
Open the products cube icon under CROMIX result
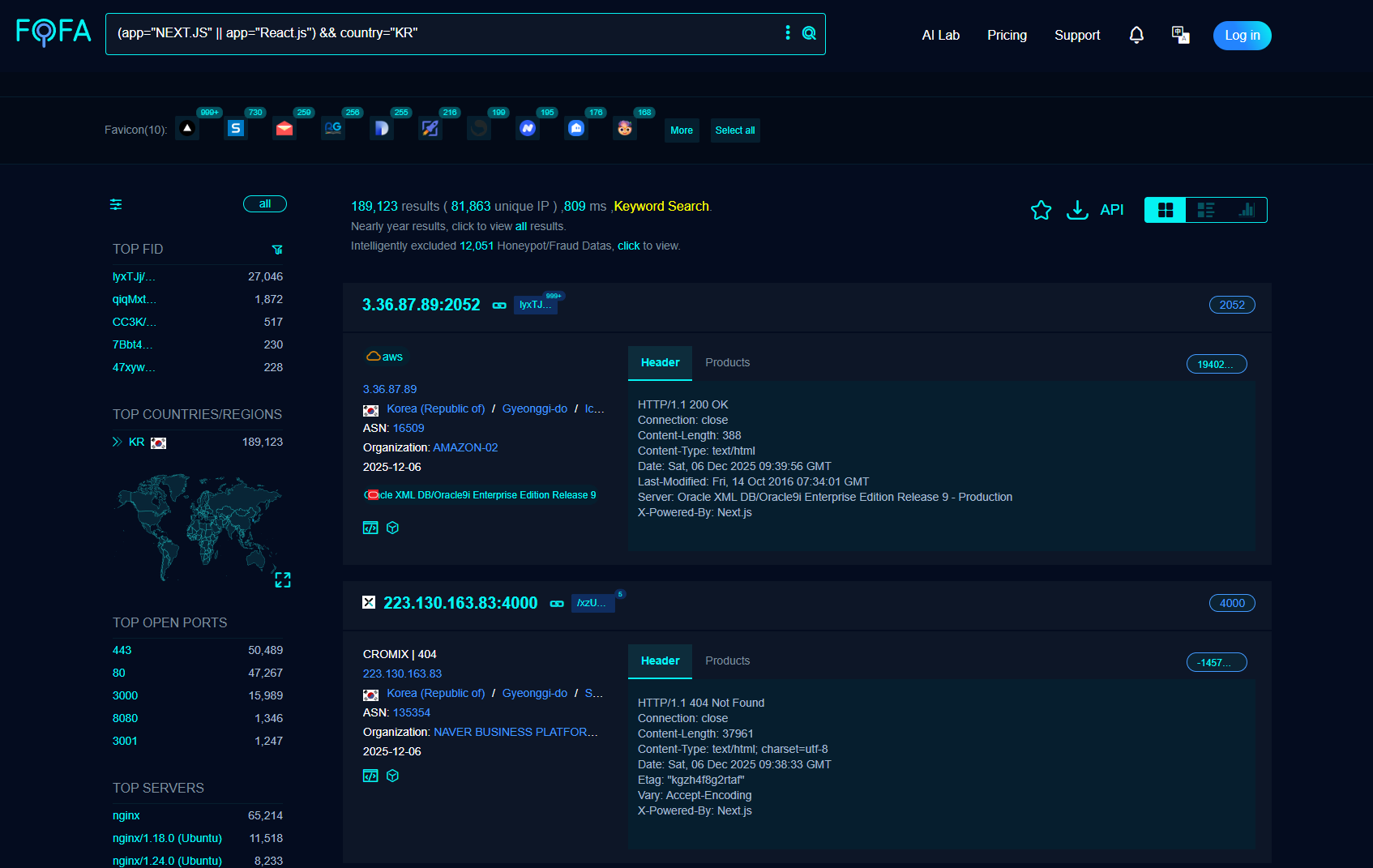393,776
